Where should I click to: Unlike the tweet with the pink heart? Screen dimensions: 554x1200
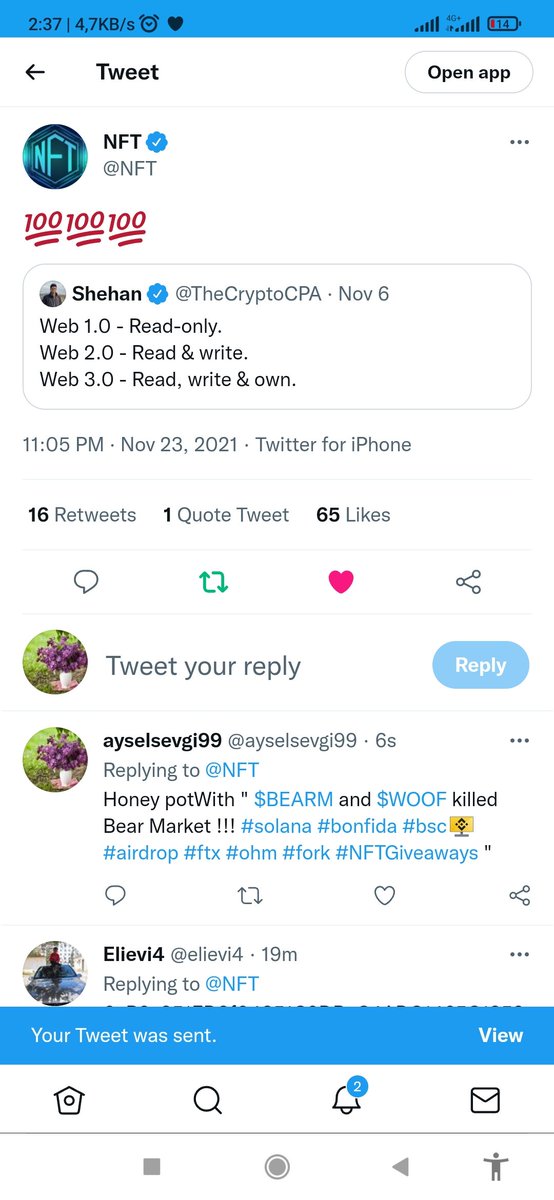(x=341, y=581)
